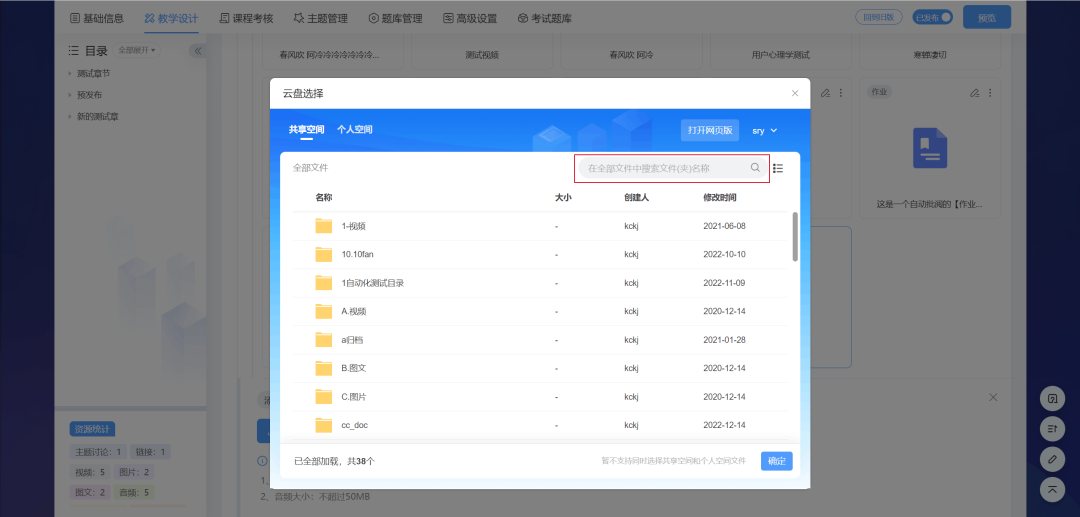The width and height of the screenshot is (1080, 517).
Task: Open the B.图文 folder icon
Action: pyautogui.click(x=324, y=368)
